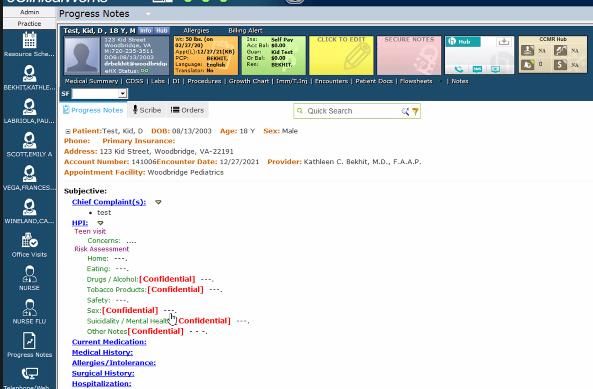Open the Growth Chart menu link

248,81
